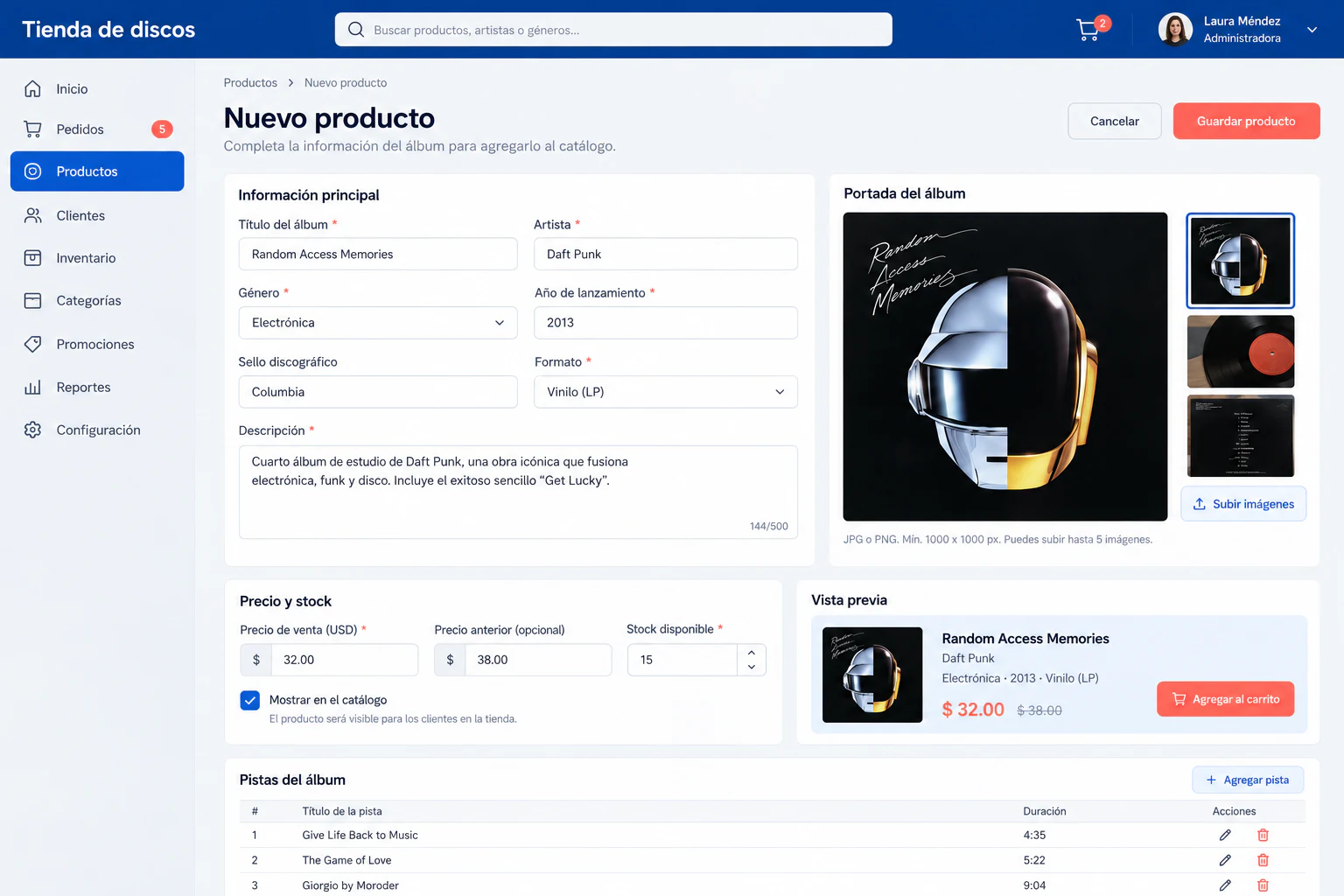Click Subir imágenes upload button
Screen dimensions: 1344x896
(1243, 504)
